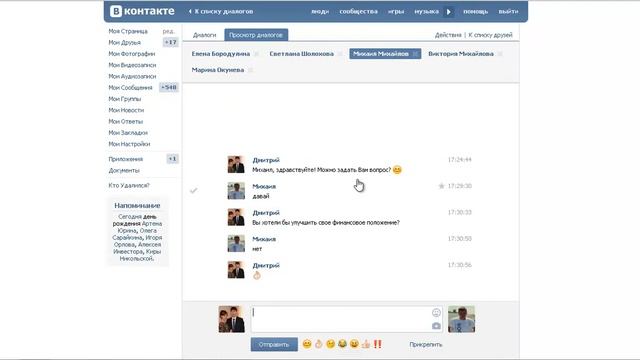The image size is (640, 360).
Task: Toggle checkmark selecting Михаил's 'давай' message
Action: (x=193, y=191)
